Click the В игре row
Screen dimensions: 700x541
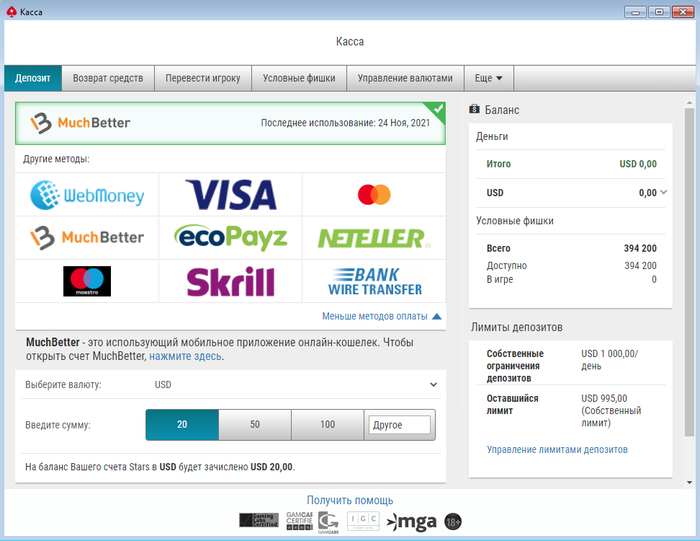point(571,279)
